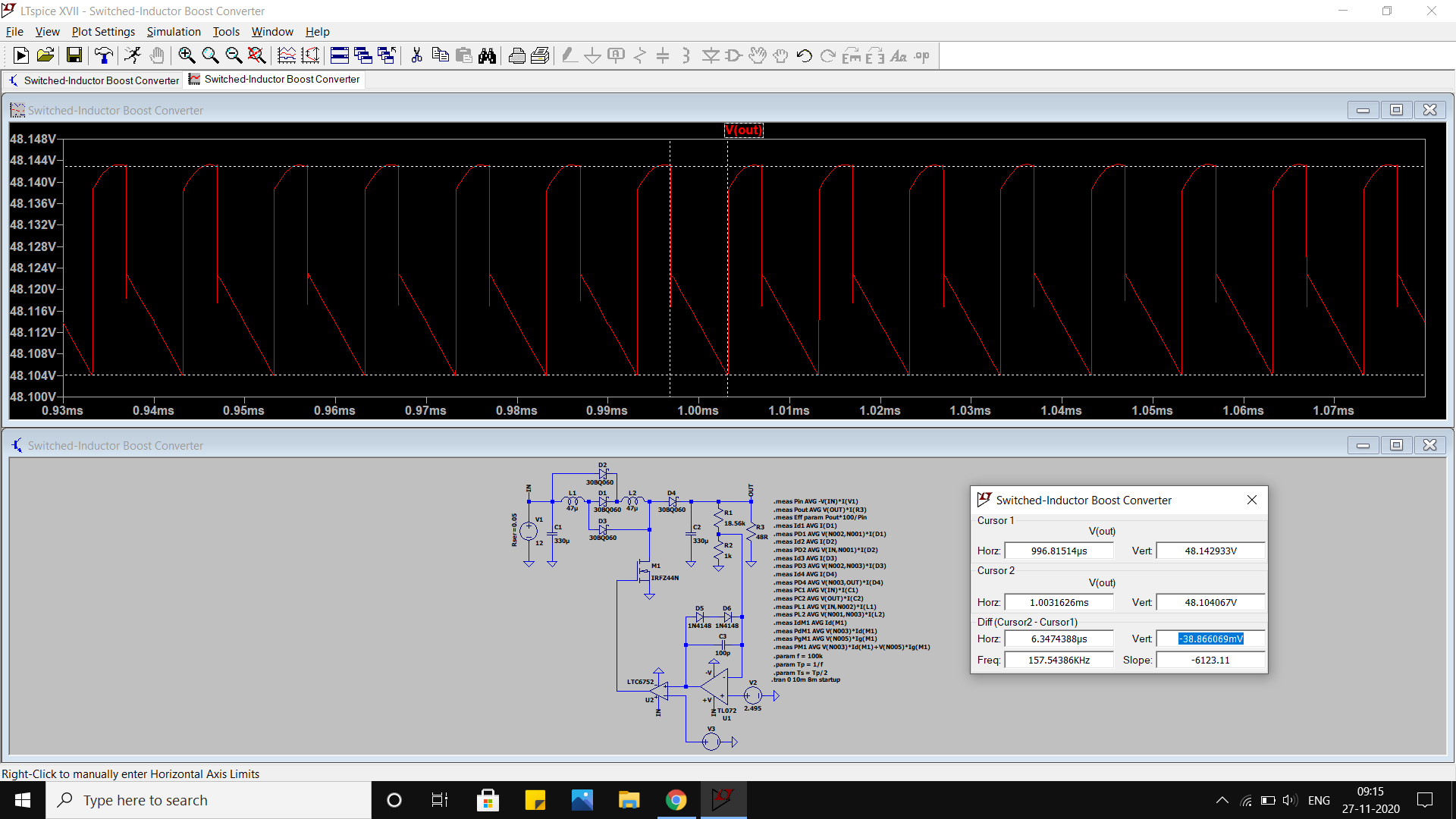Image resolution: width=1456 pixels, height=819 pixels.
Task: Select the Capacitor placement tool
Action: (x=663, y=55)
